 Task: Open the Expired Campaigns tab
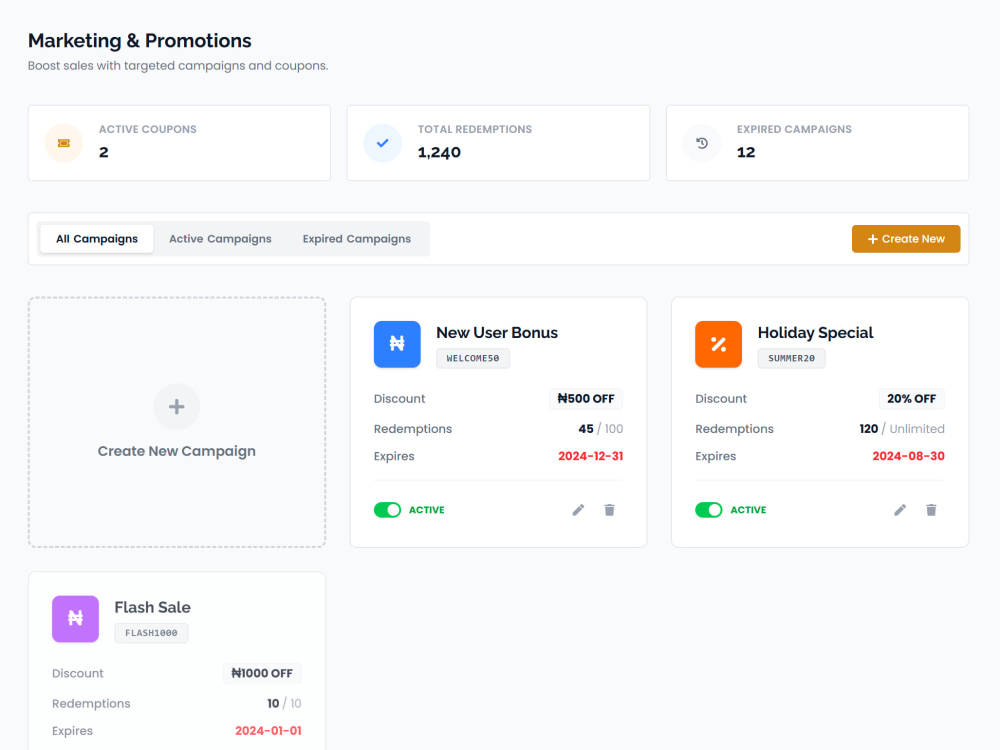(357, 239)
